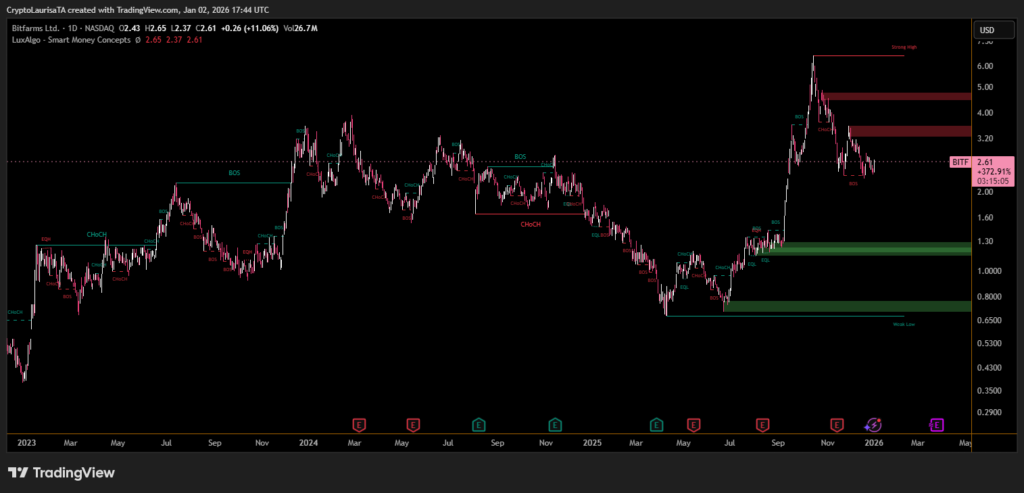Click the BITF current price label
The image size is (1024, 493).
click(985, 162)
